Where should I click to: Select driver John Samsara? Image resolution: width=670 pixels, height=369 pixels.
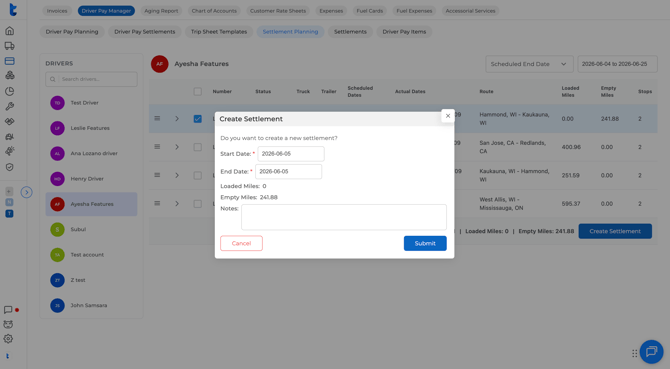click(x=91, y=305)
